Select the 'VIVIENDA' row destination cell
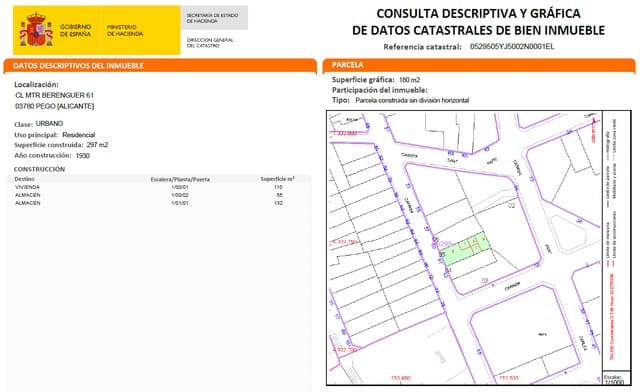The width and height of the screenshot is (640, 392). (x=27, y=187)
